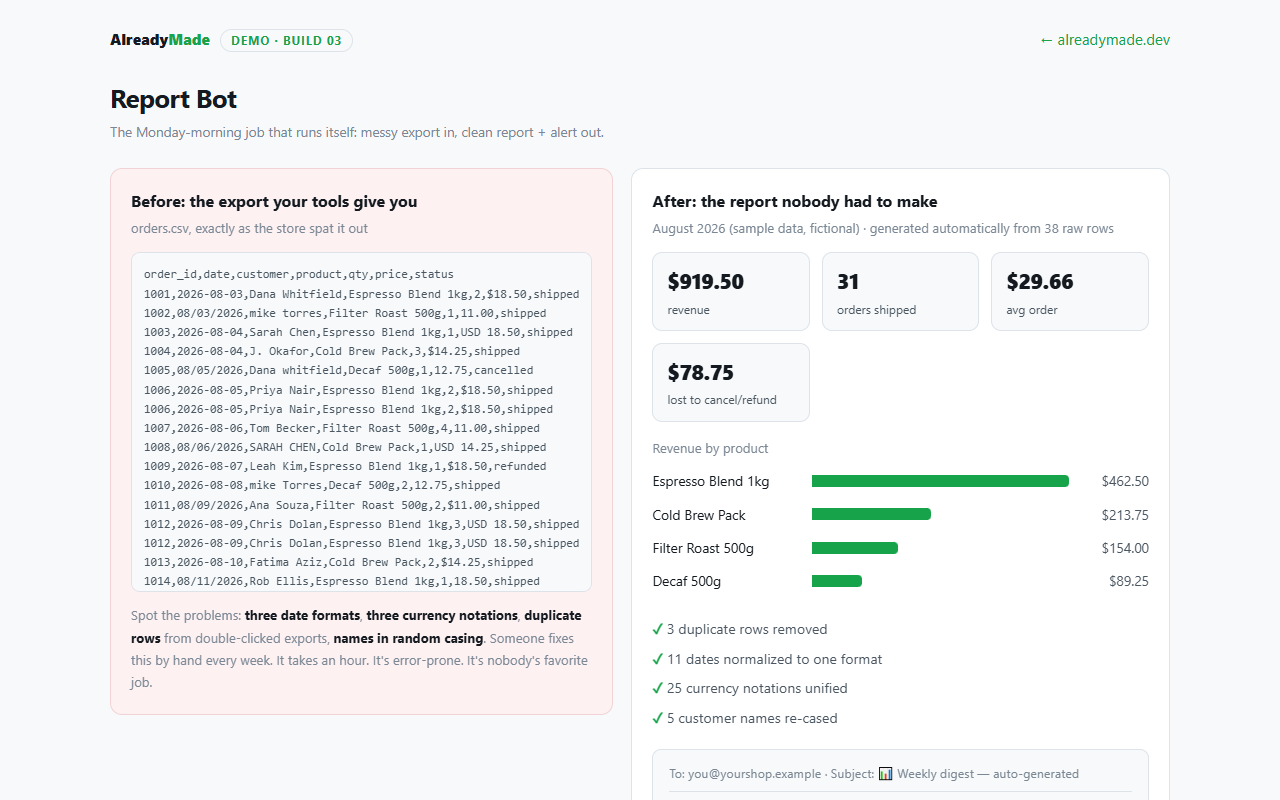
Task: Click the August 2026 sample data caption
Action: [883, 228]
